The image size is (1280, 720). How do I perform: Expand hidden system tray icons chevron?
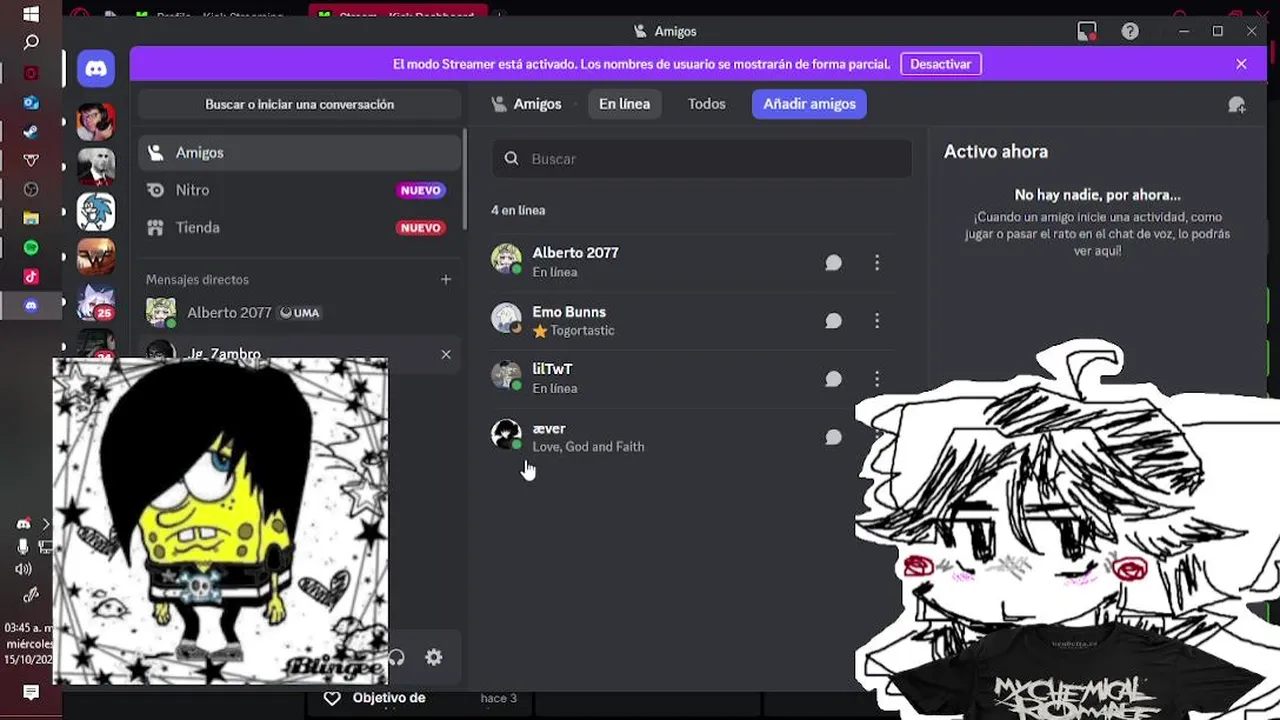pyautogui.click(x=45, y=523)
